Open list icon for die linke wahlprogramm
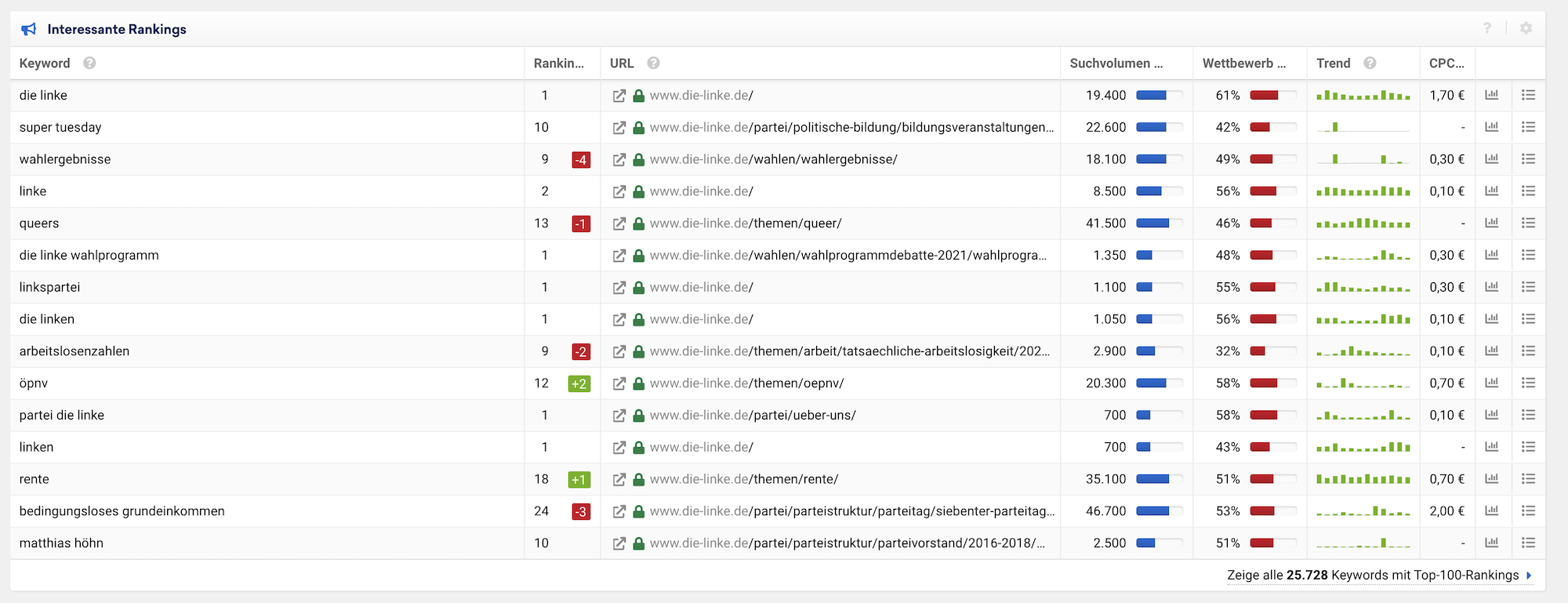The width and height of the screenshot is (1568, 603). [1528, 255]
